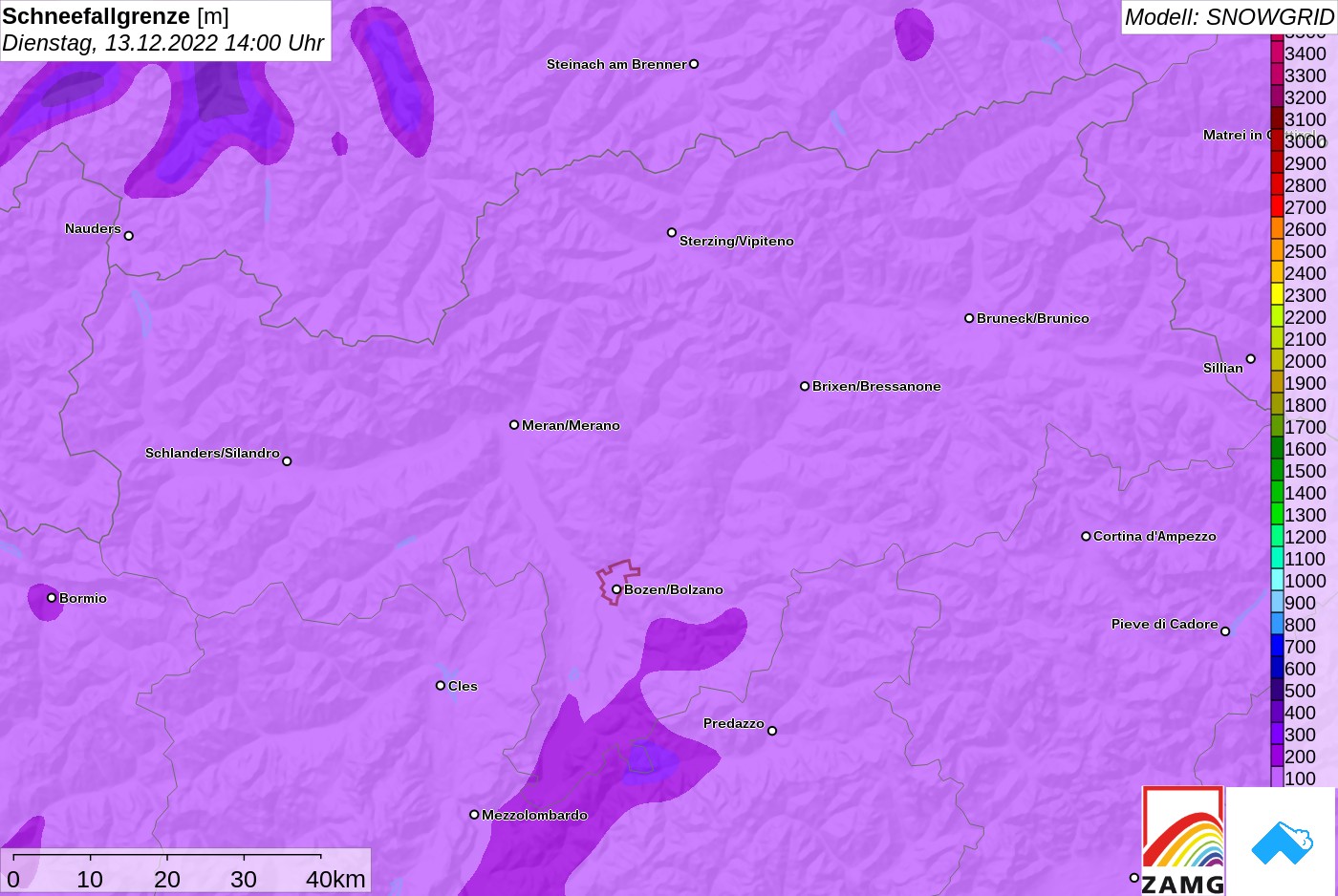1338x896 pixels.
Task: Click the 20 scale bar label
Action: coord(167,880)
